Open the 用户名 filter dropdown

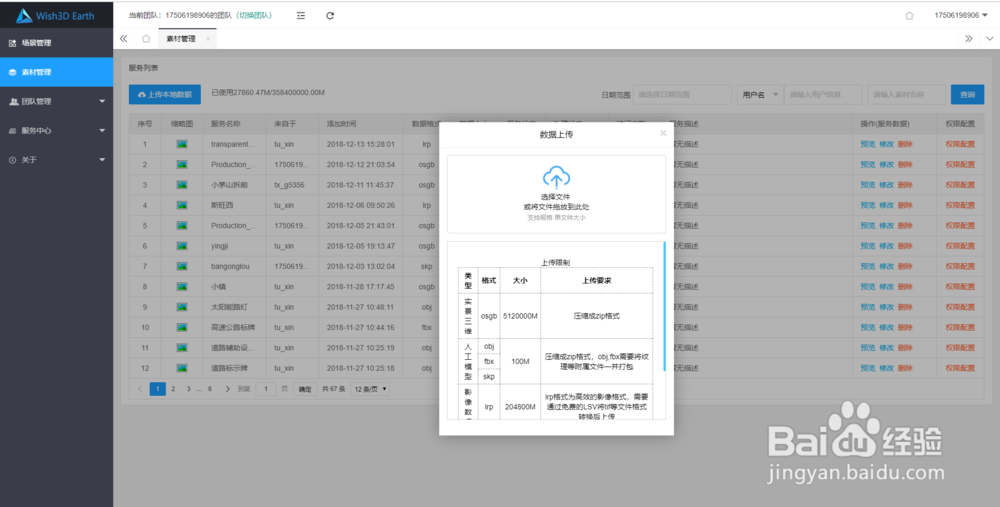[x=760, y=94]
